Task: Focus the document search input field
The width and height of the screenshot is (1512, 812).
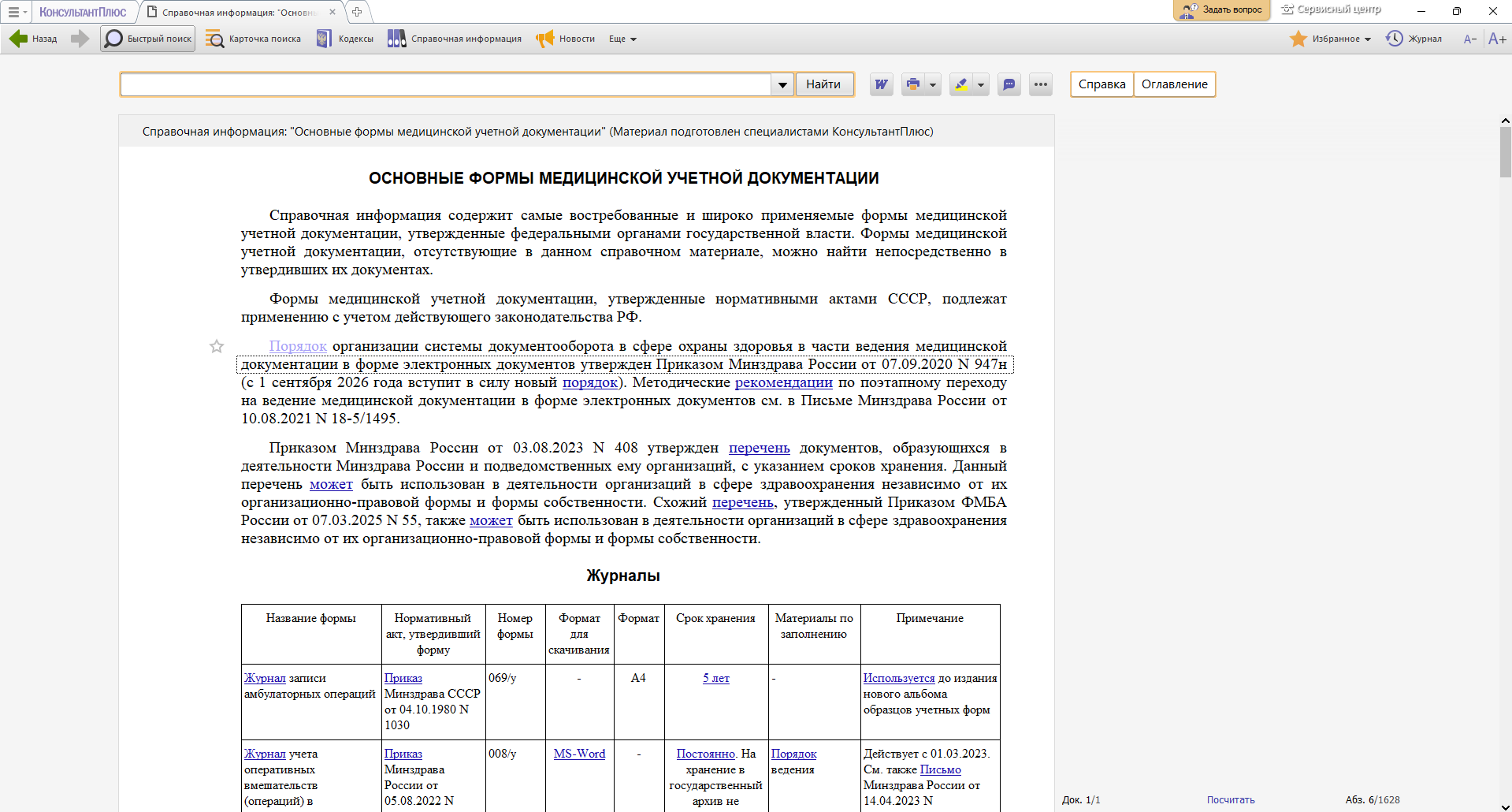Action: click(x=445, y=84)
